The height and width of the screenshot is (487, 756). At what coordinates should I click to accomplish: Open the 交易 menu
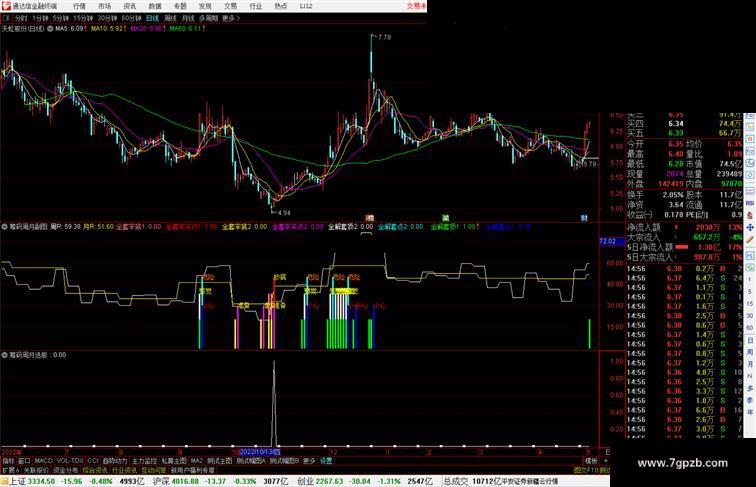tap(230, 6)
